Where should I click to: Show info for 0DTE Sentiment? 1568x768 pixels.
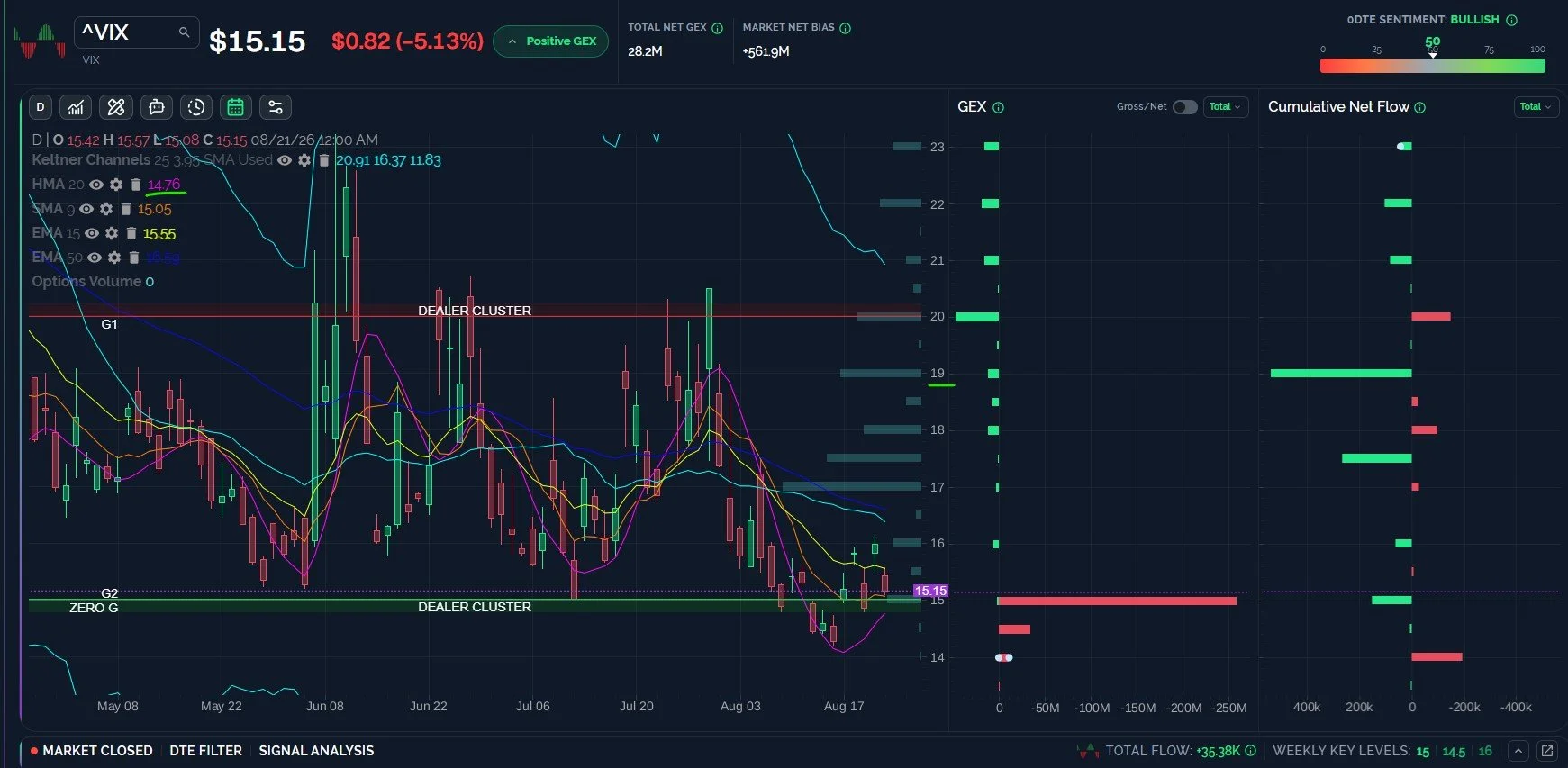tap(1512, 20)
